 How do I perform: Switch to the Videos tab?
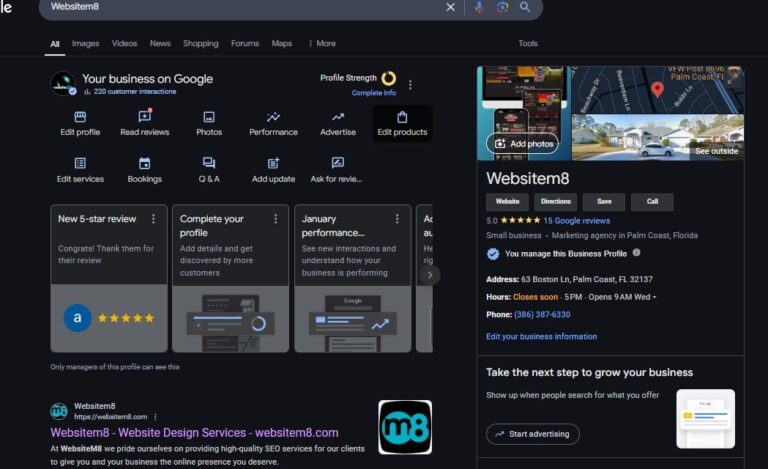[x=124, y=44]
